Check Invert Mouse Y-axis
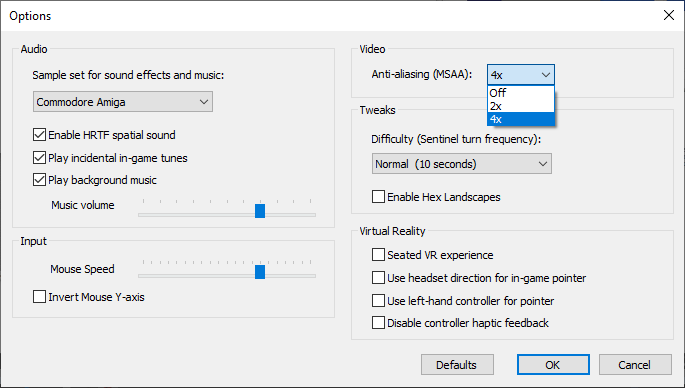This screenshot has width=685, height=388. click(39, 297)
